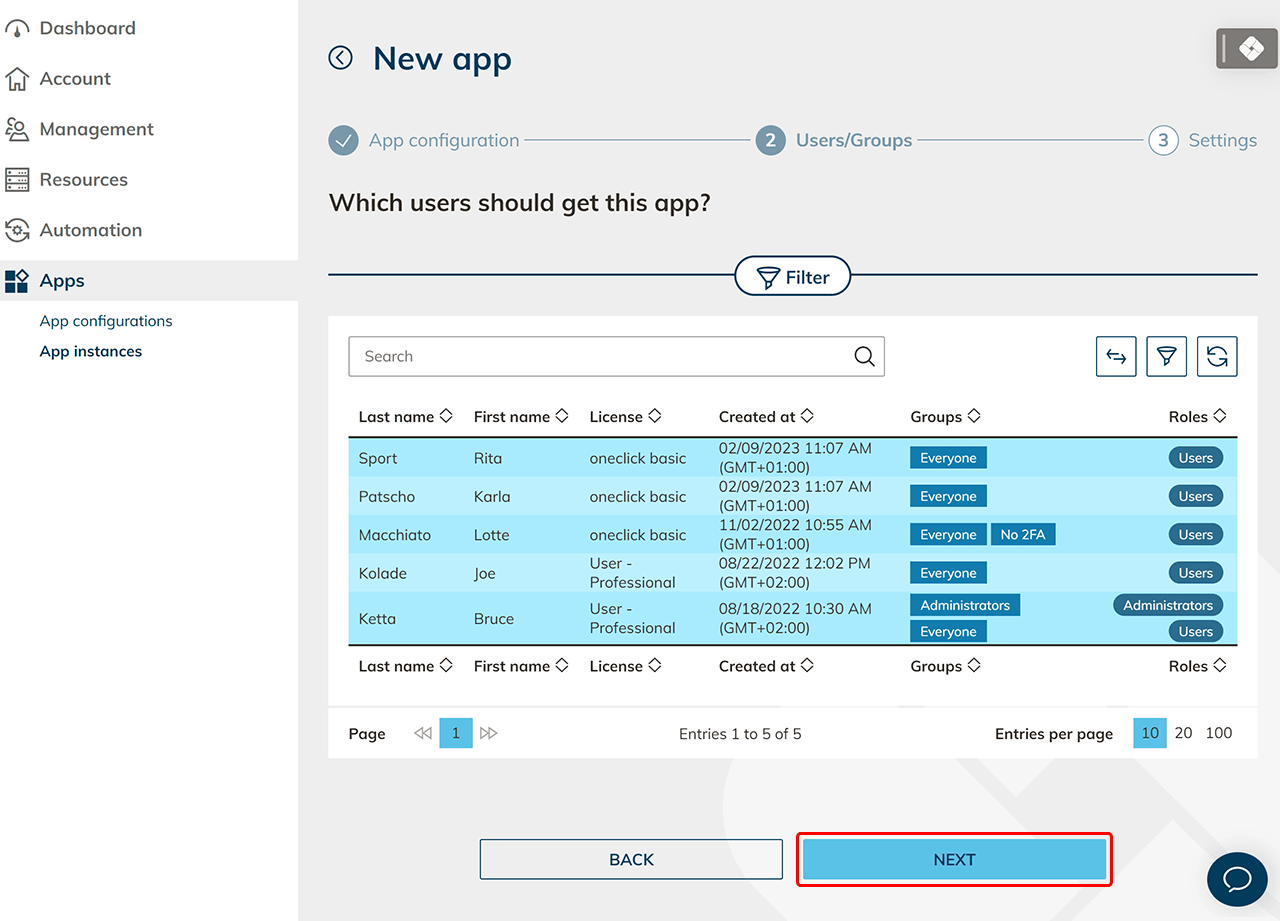Open the chat bubble widget
Viewport: 1280px width, 921px height.
tap(1237, 879)
